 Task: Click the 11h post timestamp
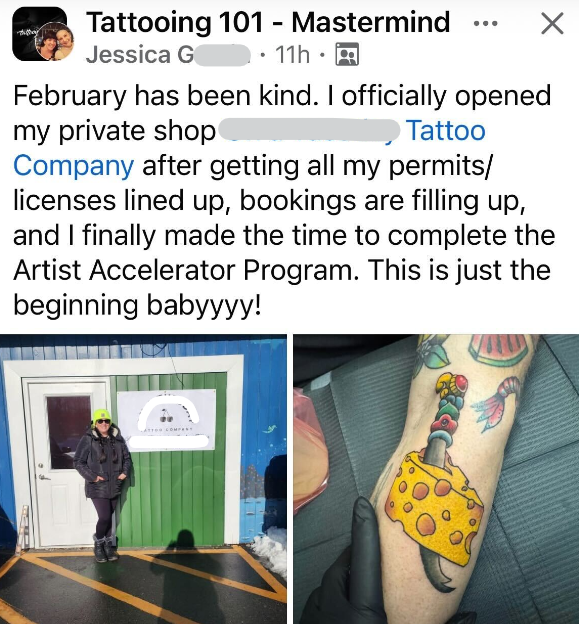292,55
